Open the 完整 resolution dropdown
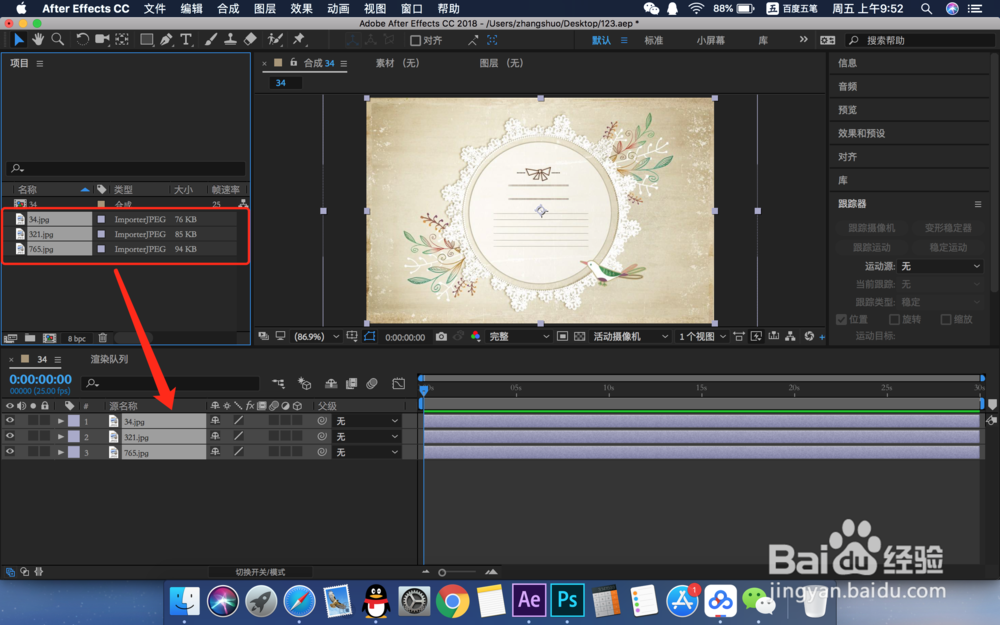The height and width of the screenshot is (625, 1000). coord(518,337)
